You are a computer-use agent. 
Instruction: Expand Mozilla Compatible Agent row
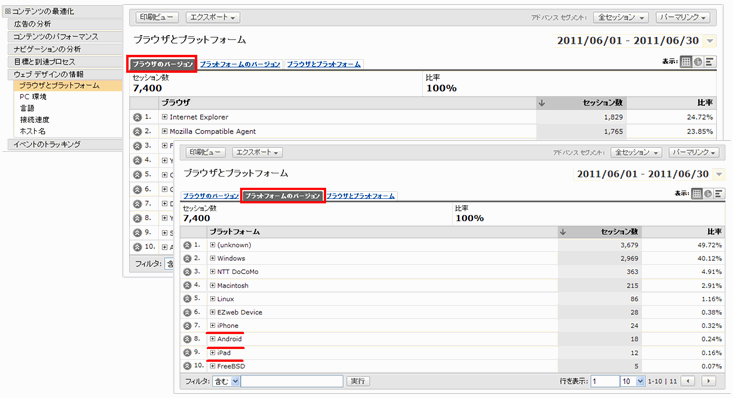[165, 131]
